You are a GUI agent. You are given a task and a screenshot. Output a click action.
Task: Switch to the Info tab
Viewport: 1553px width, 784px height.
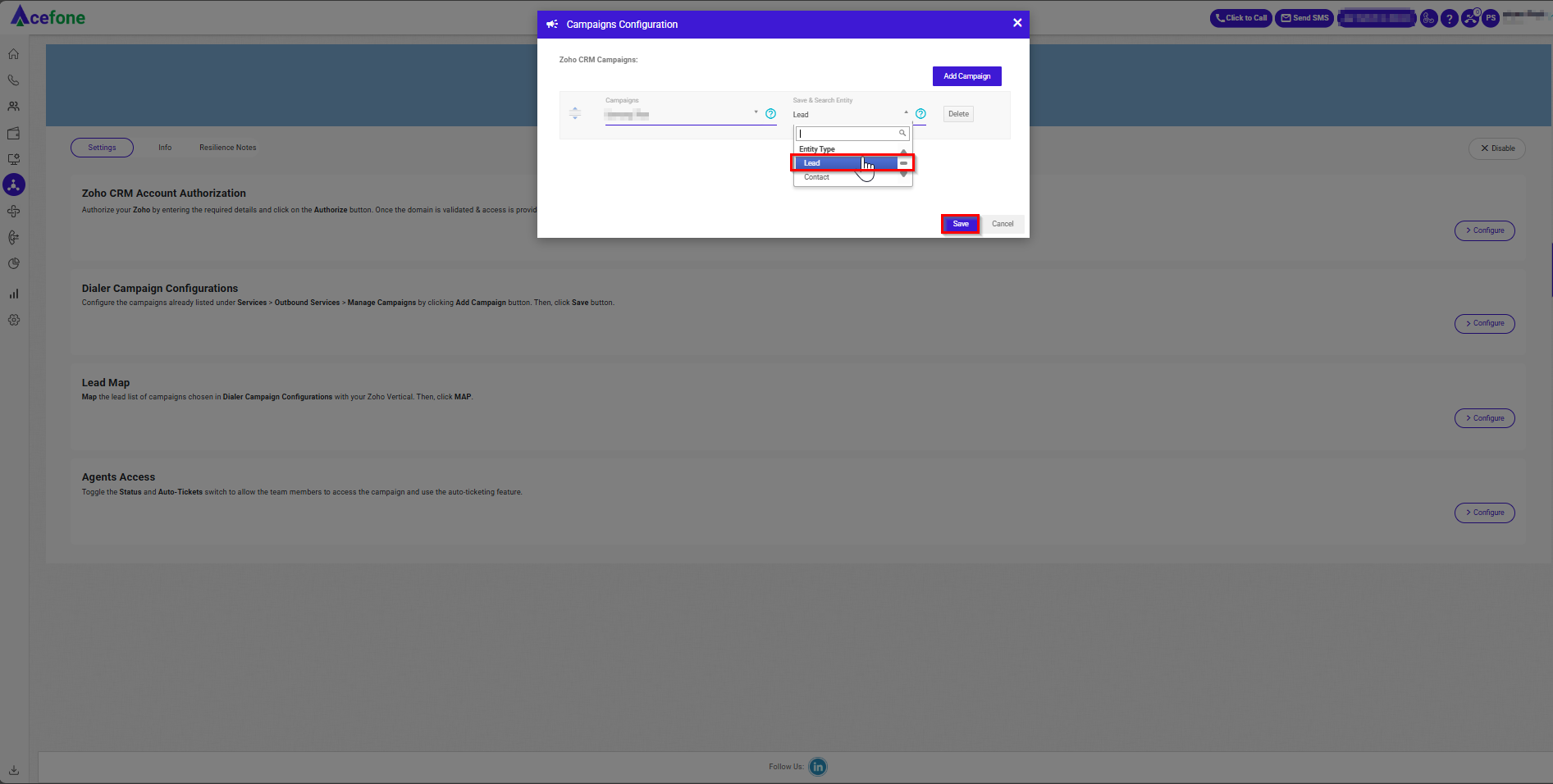[165, 148]
